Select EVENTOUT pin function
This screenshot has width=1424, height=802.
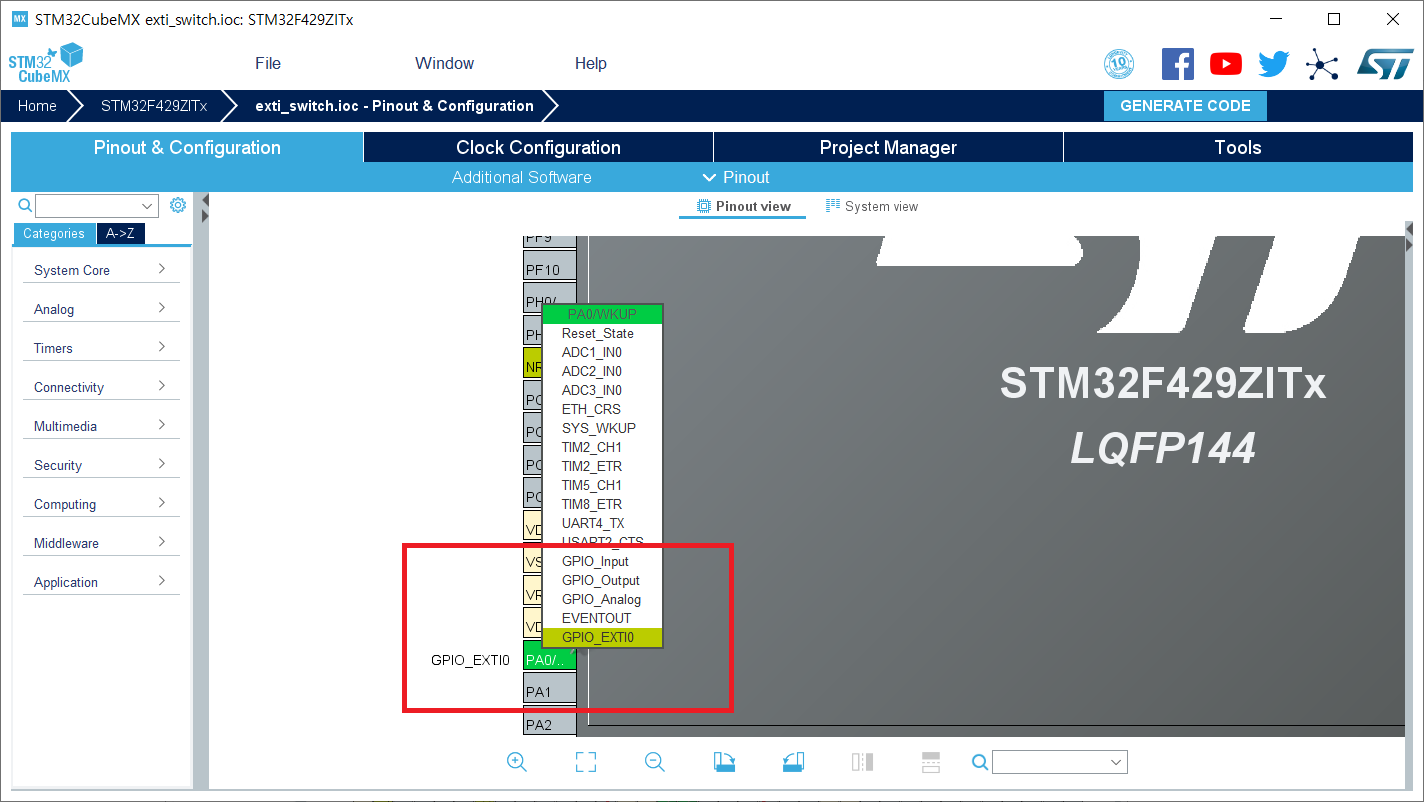pos(602,618)
